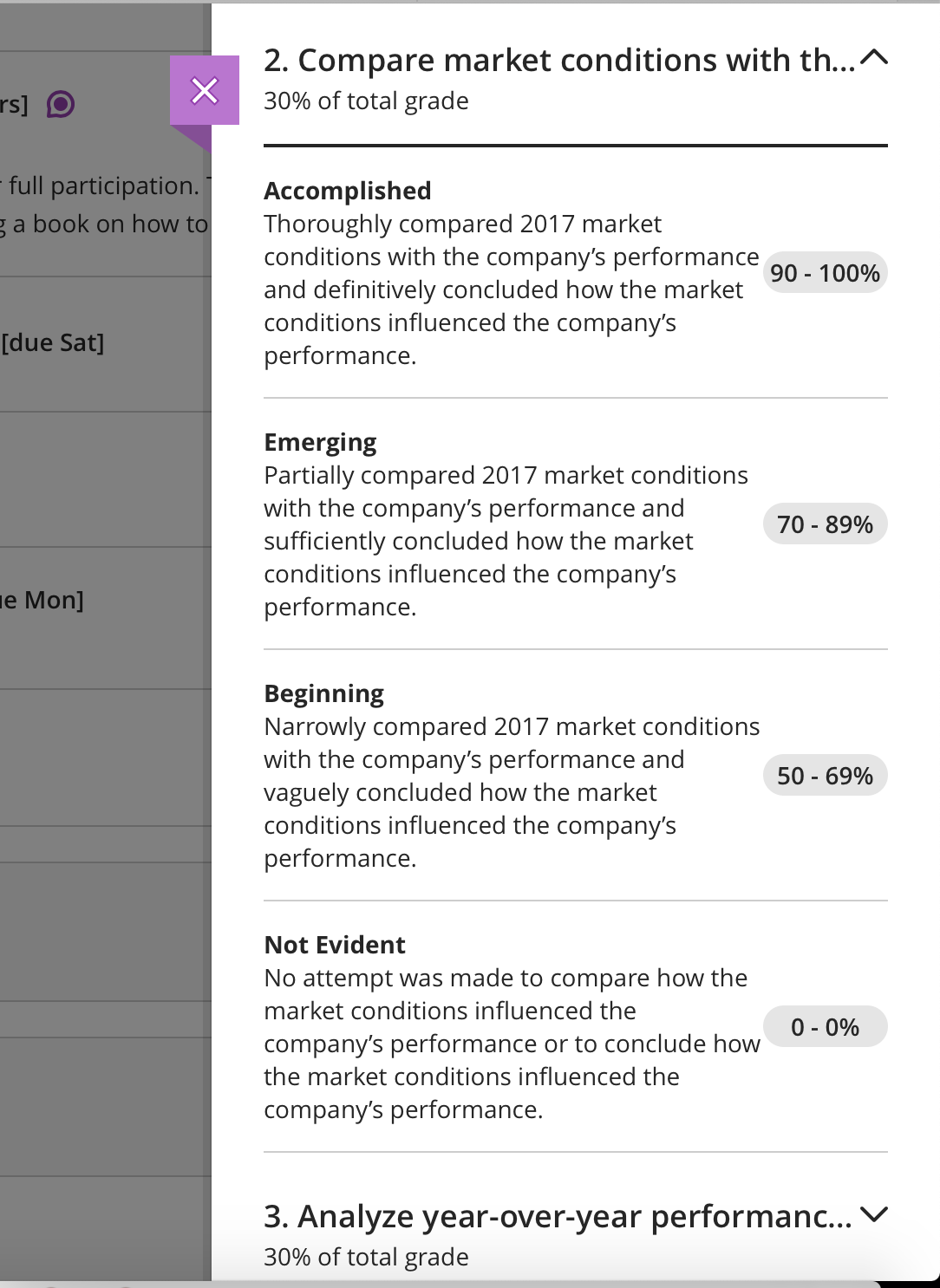Screen dimensions: 940x1288
Task: Click the Not Evident description paragraph
Action: 512,1044
